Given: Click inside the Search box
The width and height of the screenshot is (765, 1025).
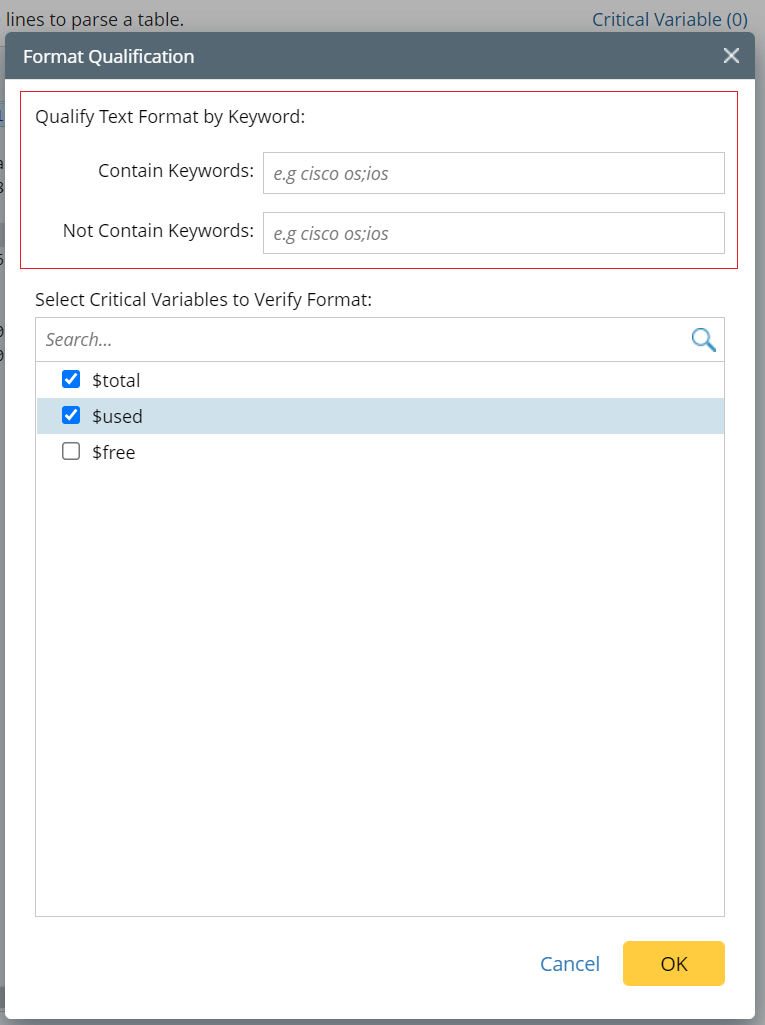Looking at the screenshot, I should pyautogui.click(x=300, y=339).
